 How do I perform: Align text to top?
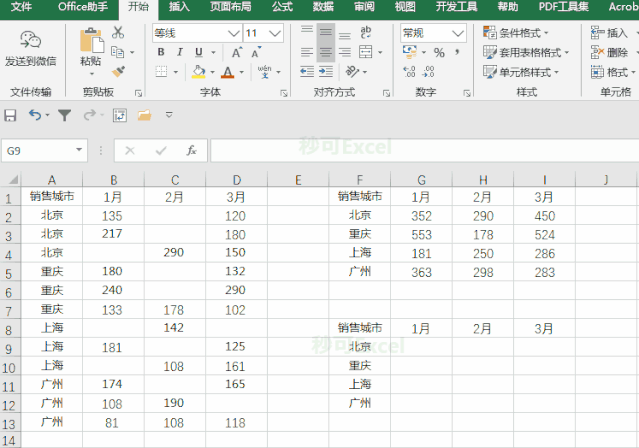click(307, 30)
